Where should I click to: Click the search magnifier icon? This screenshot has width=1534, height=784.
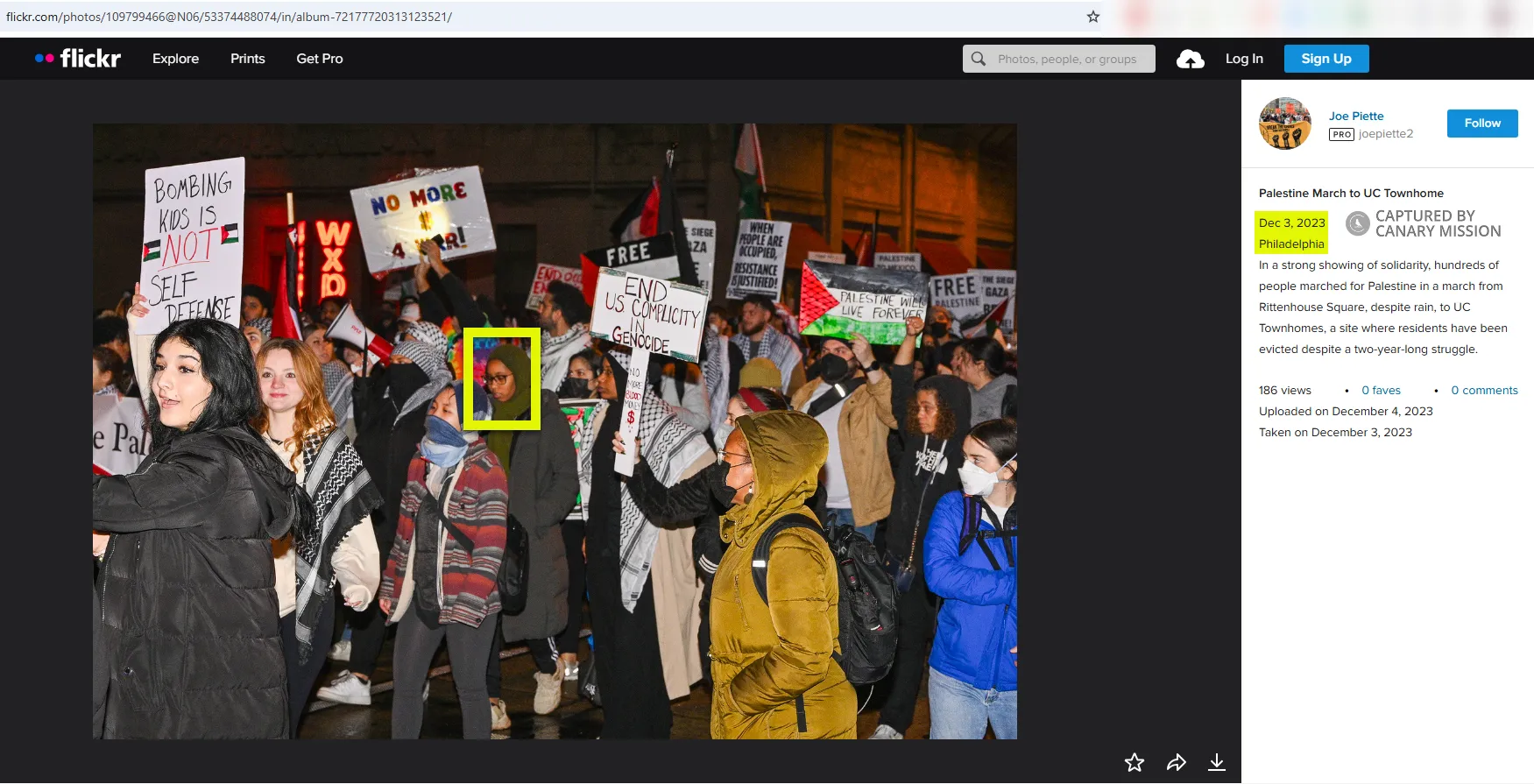(979, 59)
